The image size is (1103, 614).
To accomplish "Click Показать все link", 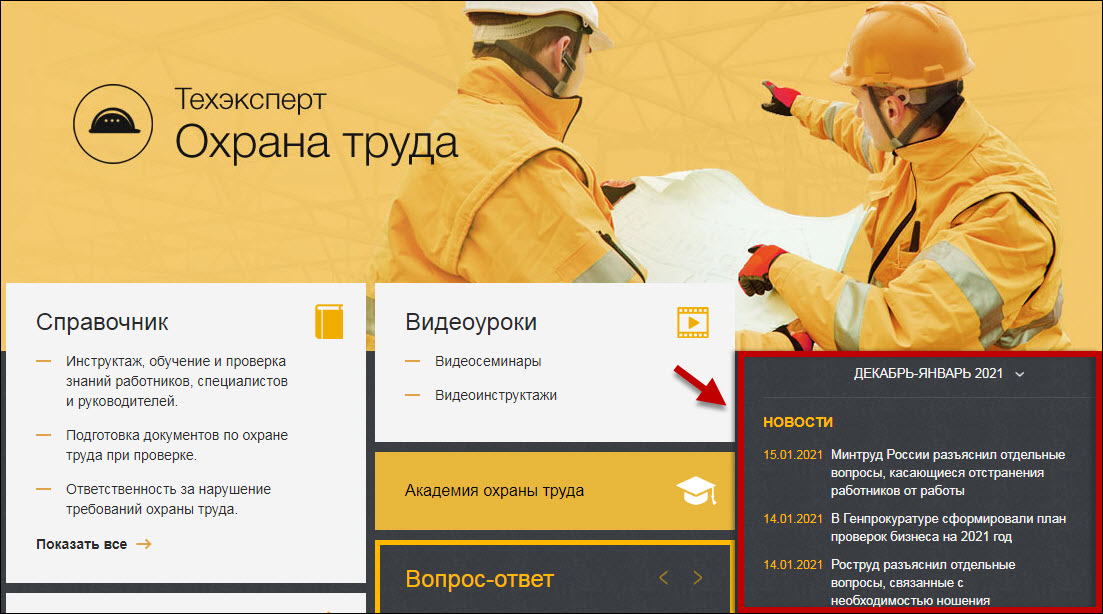I will point(81,544).
